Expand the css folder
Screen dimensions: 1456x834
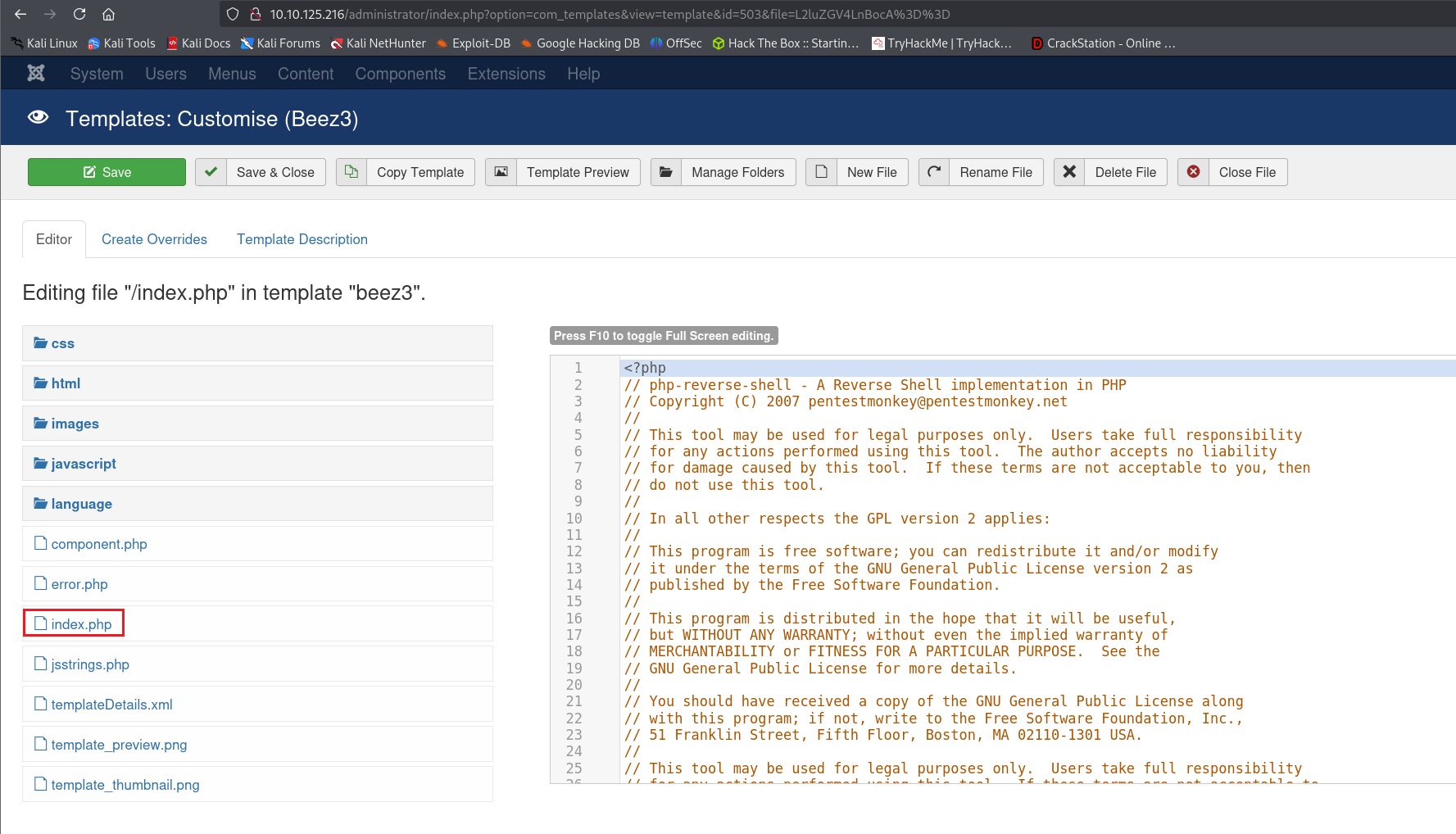[x=257, y=343]
